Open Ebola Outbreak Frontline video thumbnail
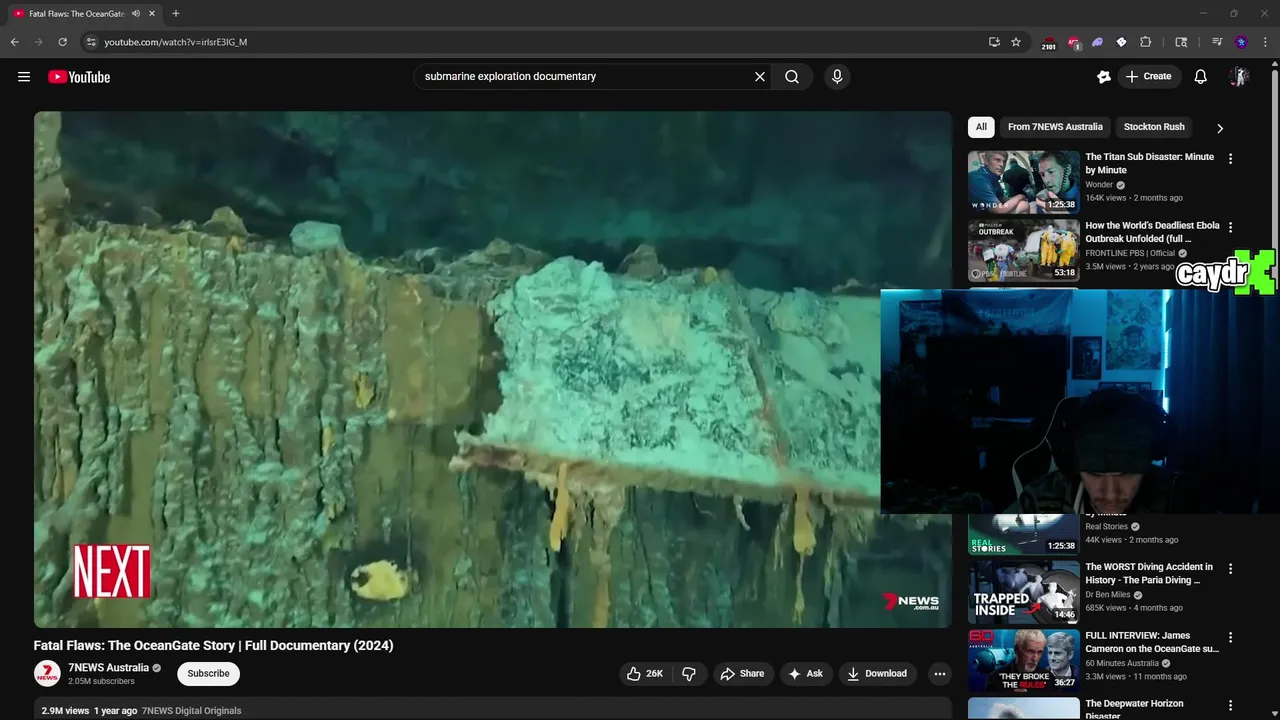1280x720 pixels. click(1023, 251)
